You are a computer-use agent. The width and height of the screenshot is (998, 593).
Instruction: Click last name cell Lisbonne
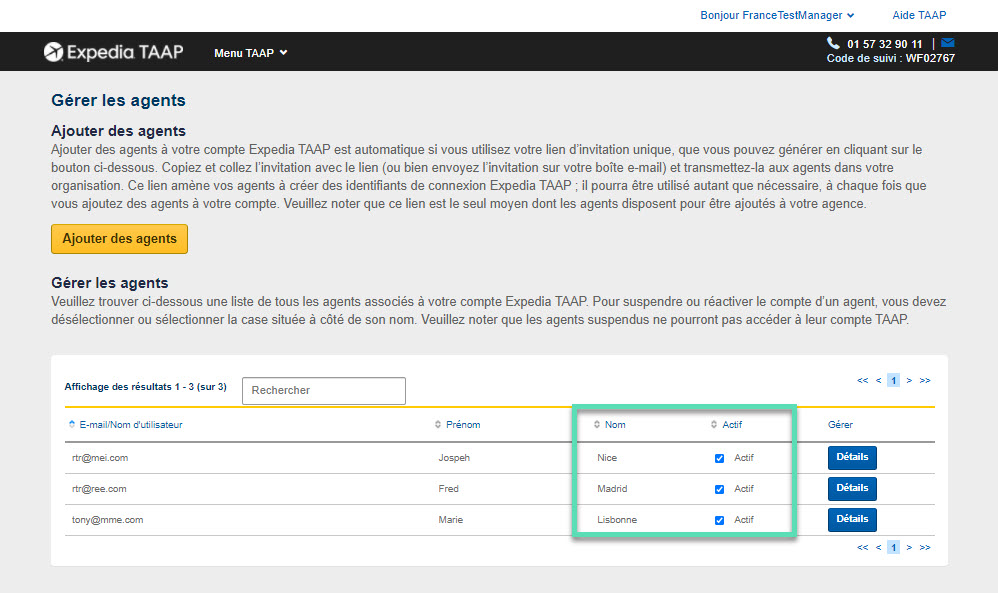pos(617,520)
